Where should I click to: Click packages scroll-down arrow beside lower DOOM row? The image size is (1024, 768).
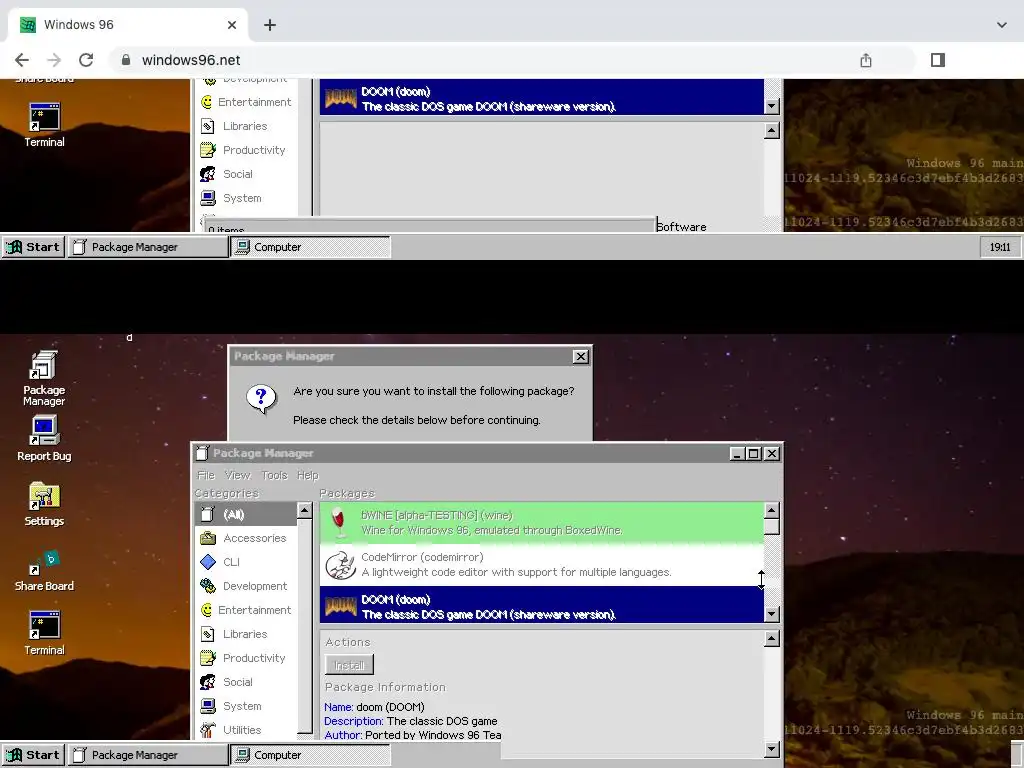coord(771,614)
